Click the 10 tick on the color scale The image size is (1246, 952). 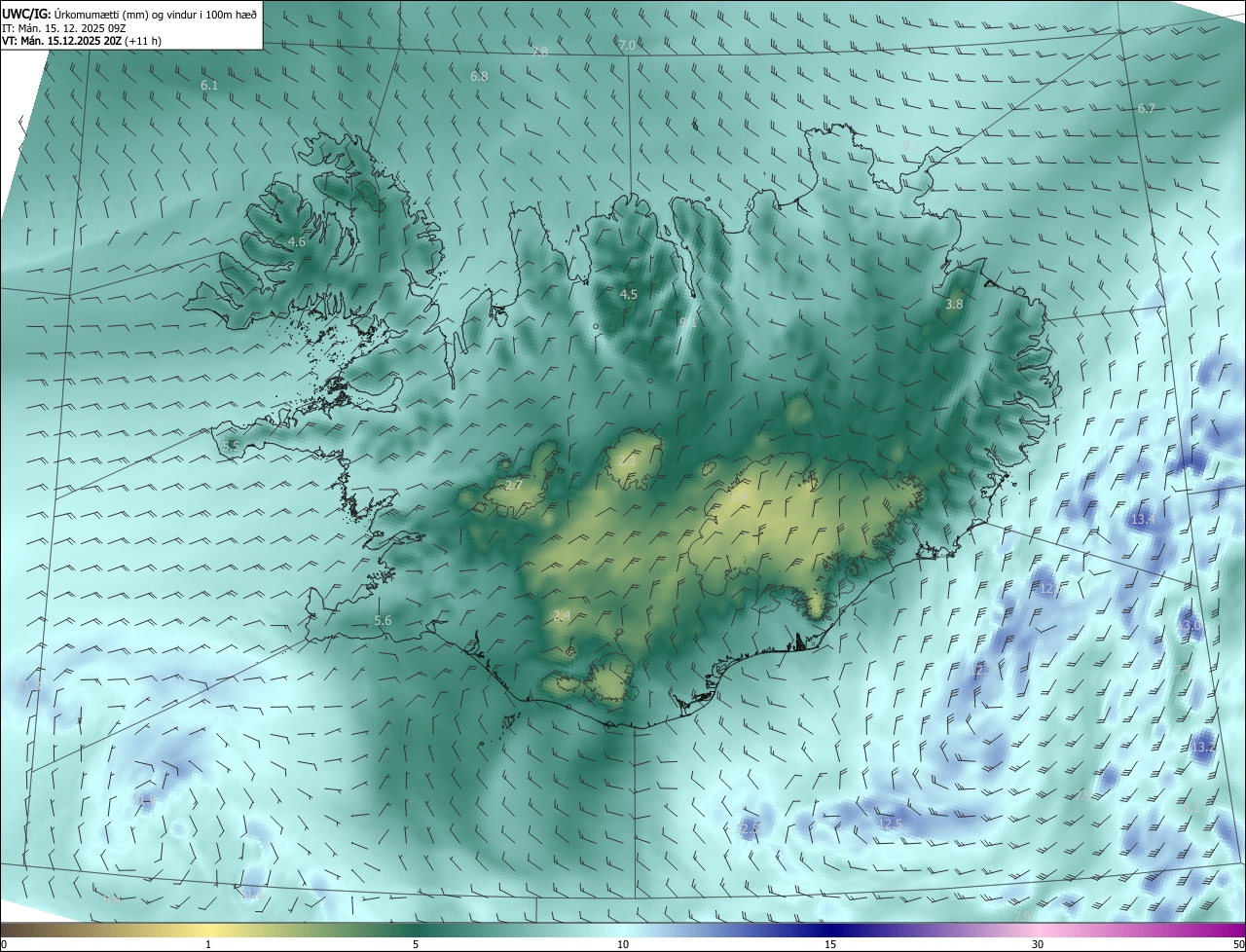pyautogui.click(x=623, y=944)
